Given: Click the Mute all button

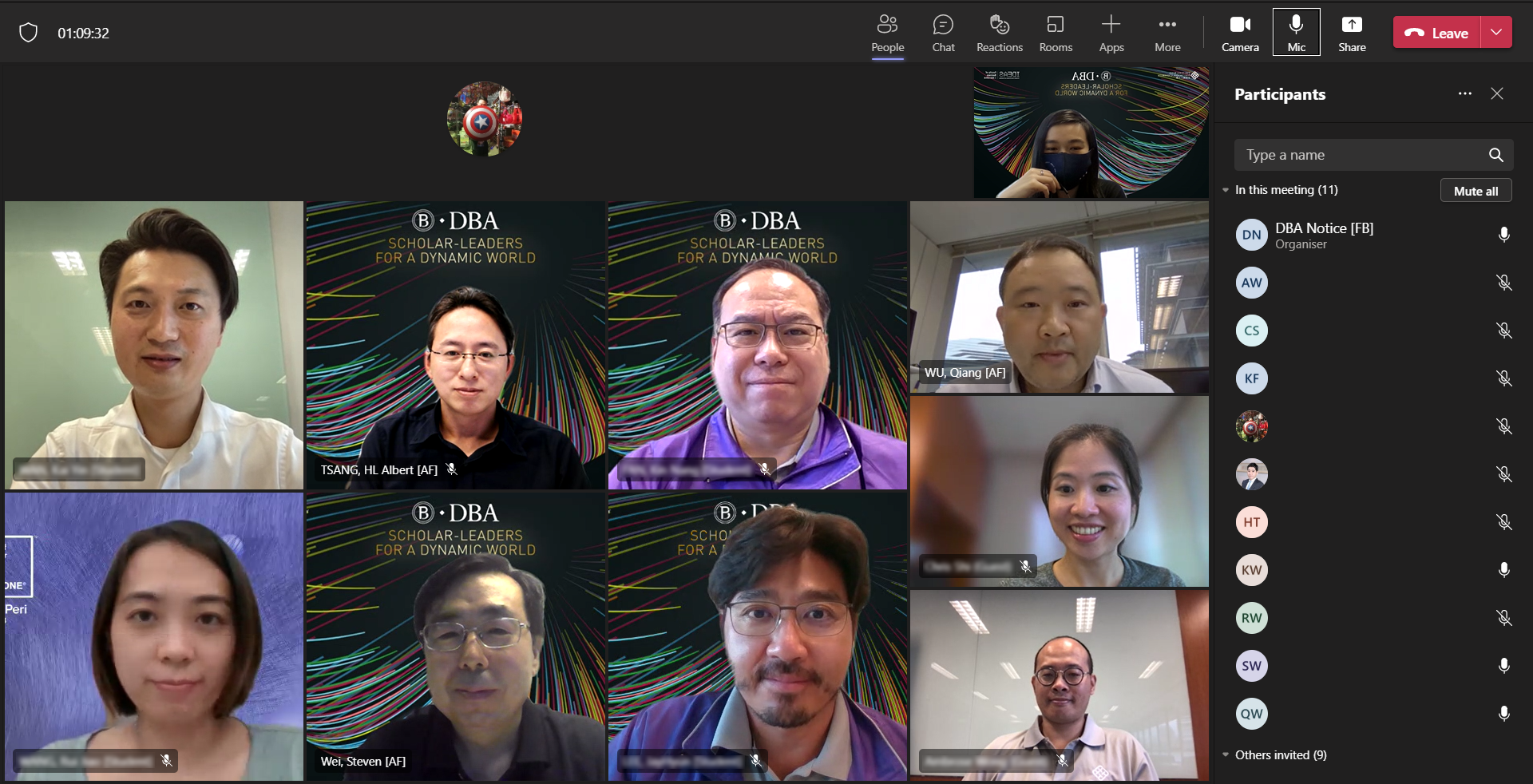Looking at the screenshot, I should point(1476,191).
